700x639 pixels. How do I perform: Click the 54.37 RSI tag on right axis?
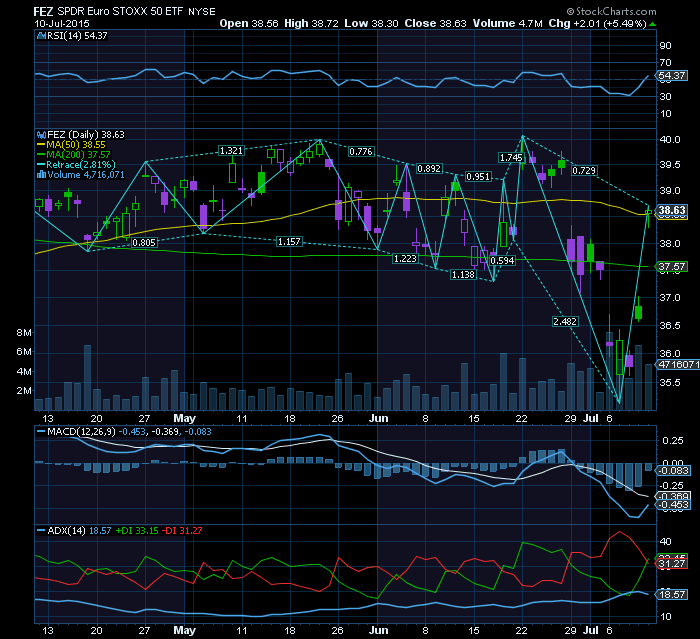672,75
